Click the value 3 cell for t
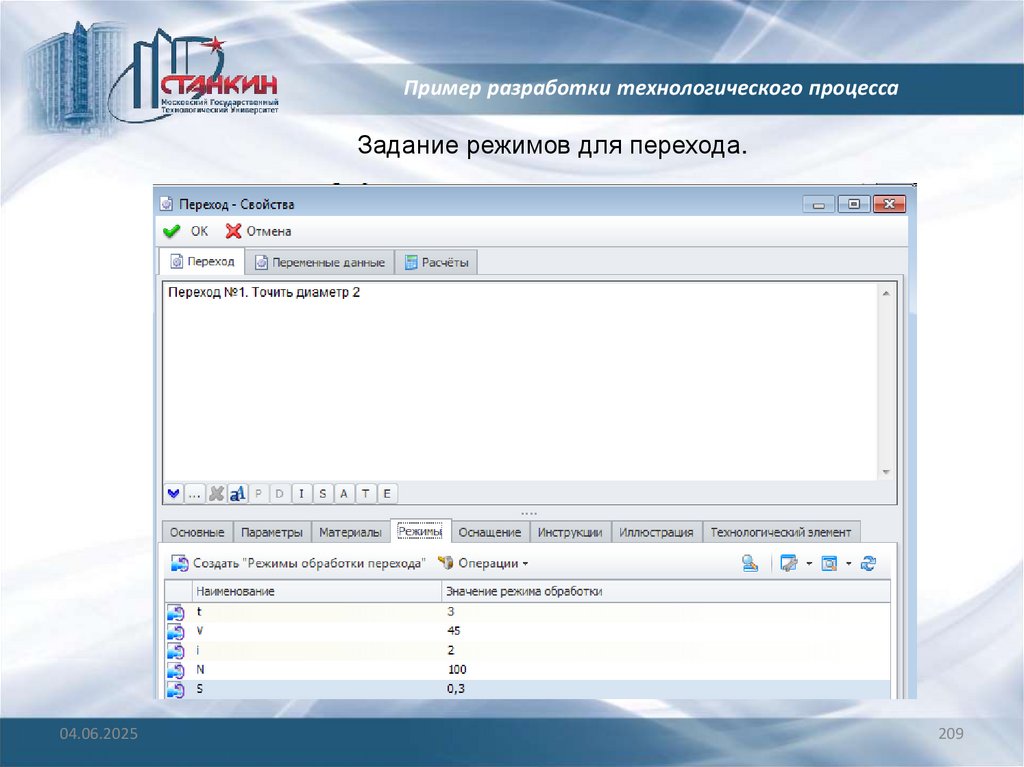 (666, 612)
